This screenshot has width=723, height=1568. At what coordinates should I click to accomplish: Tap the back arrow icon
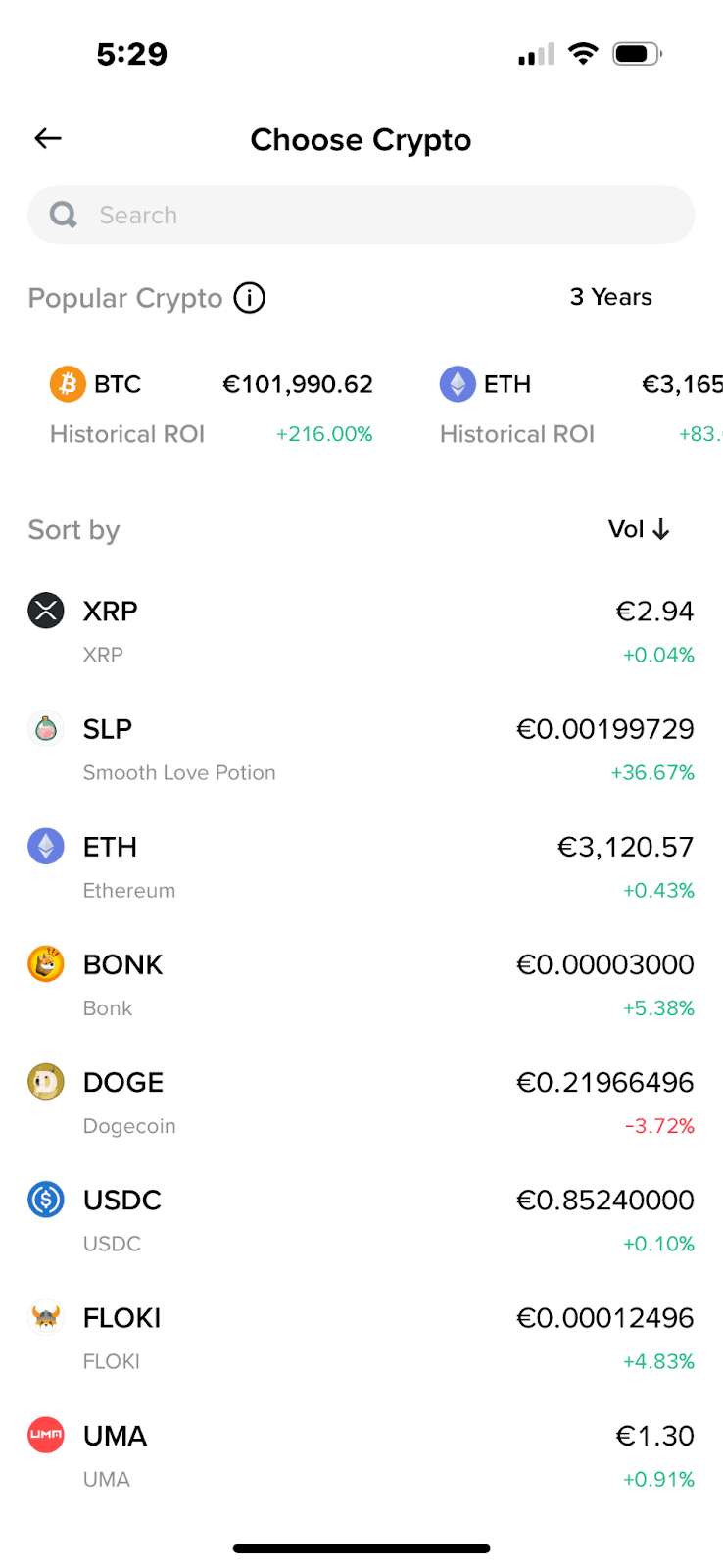tap(48, 139)
